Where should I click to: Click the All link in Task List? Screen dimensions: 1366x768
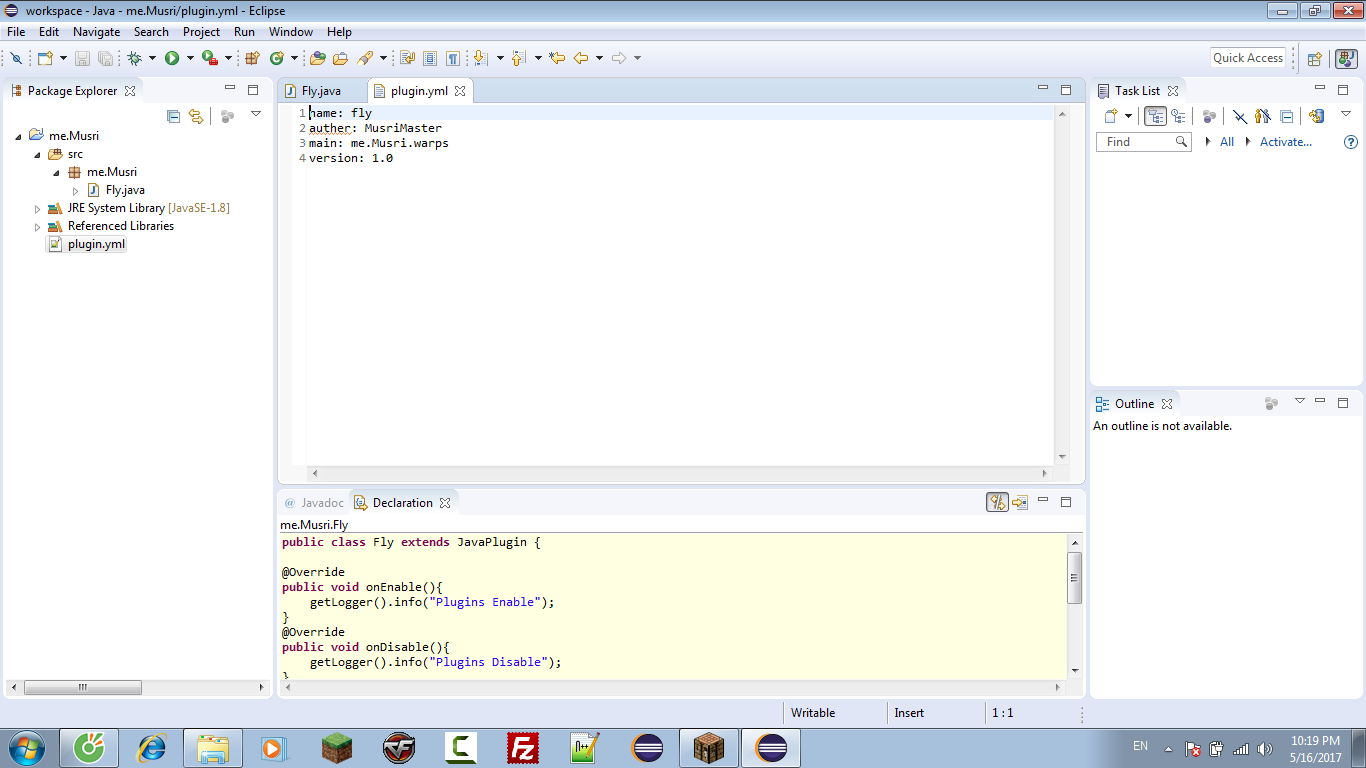(1226, 142)
